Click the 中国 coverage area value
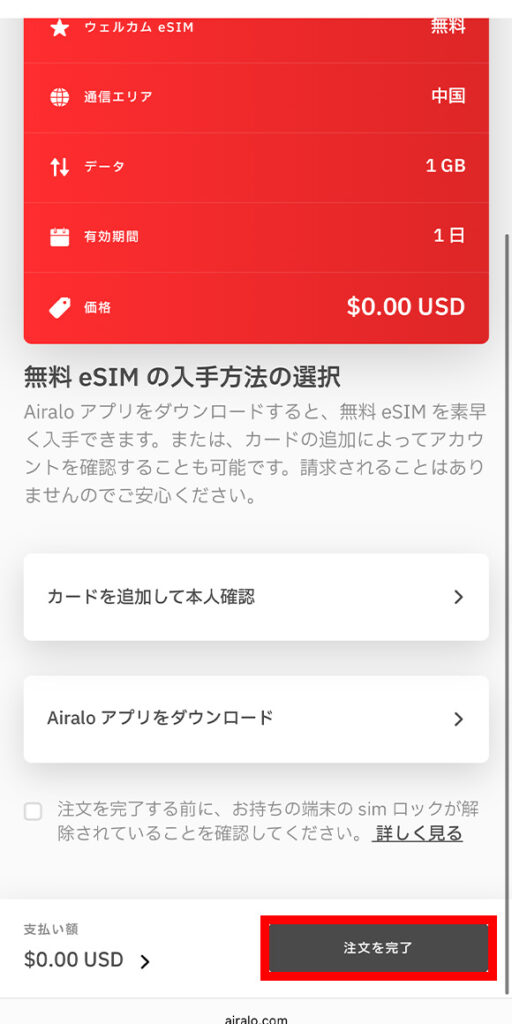 pyautogui.click(x=448, y=96)
